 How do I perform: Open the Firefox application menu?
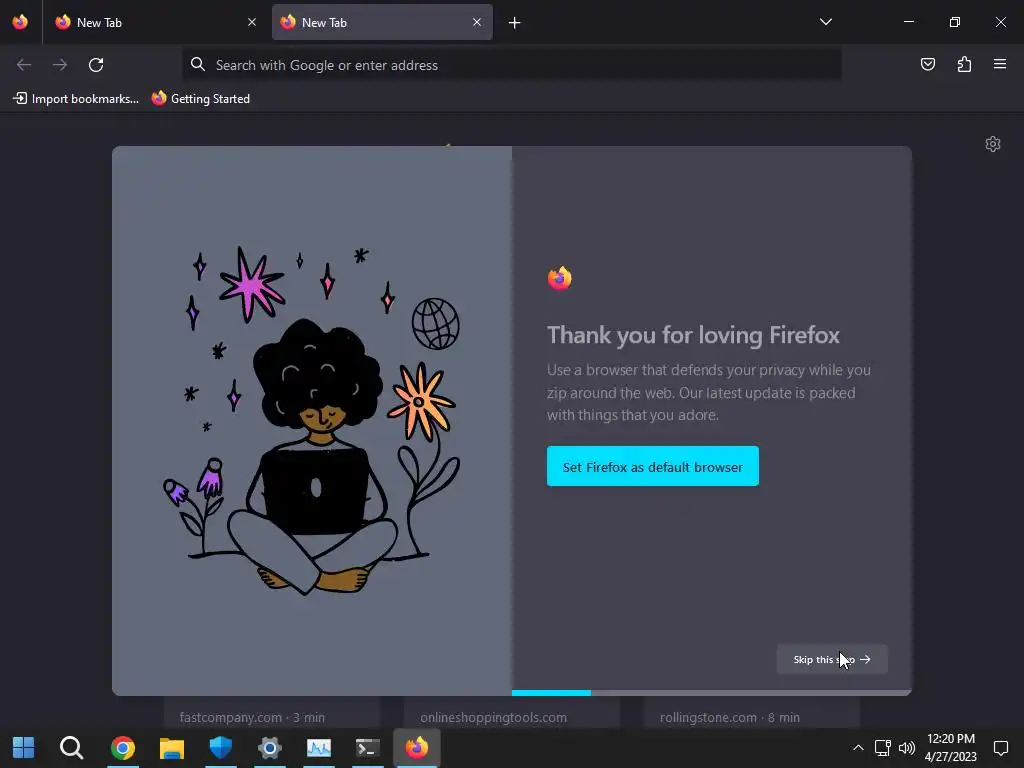tap(1000, 64)
